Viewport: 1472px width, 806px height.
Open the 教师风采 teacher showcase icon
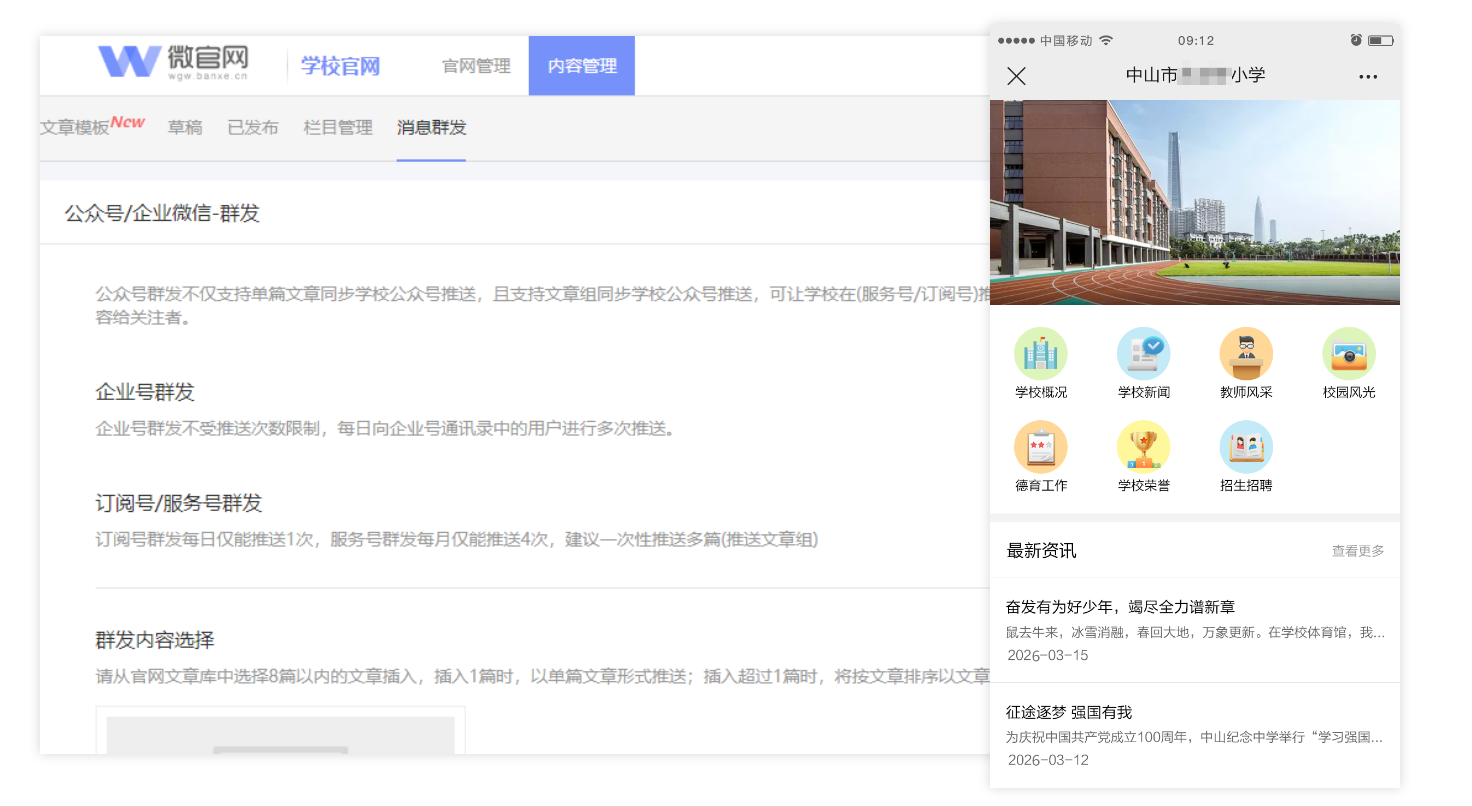point(1246,355)
